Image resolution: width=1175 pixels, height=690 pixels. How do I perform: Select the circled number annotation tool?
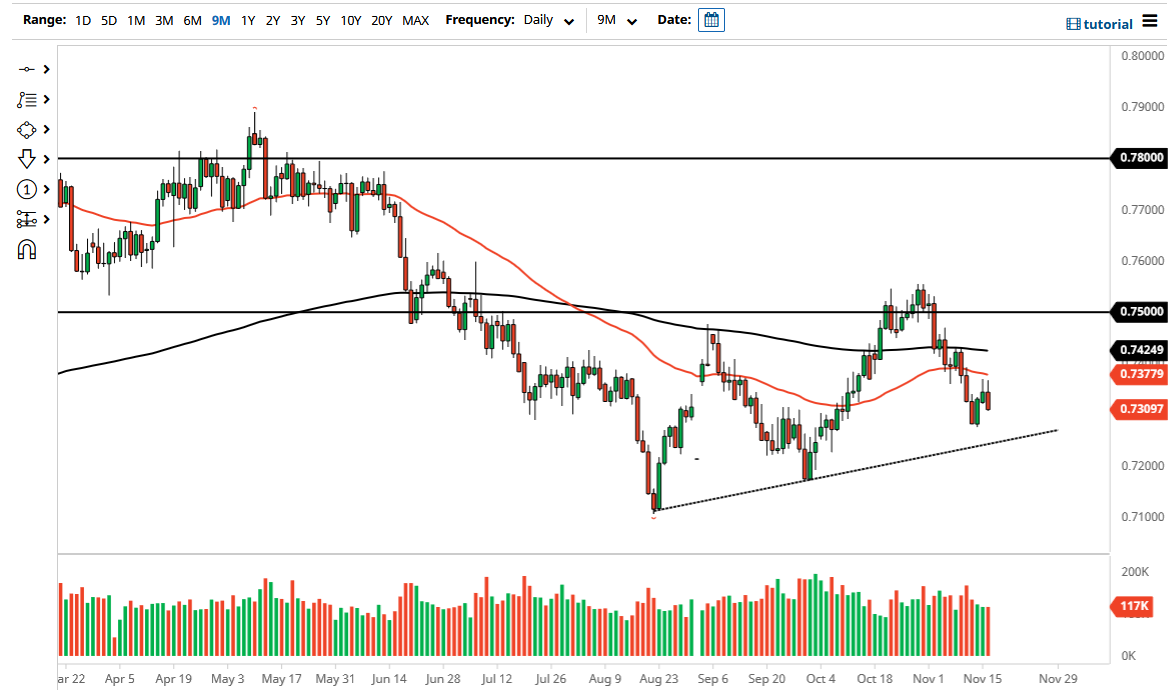coord(27,189)
